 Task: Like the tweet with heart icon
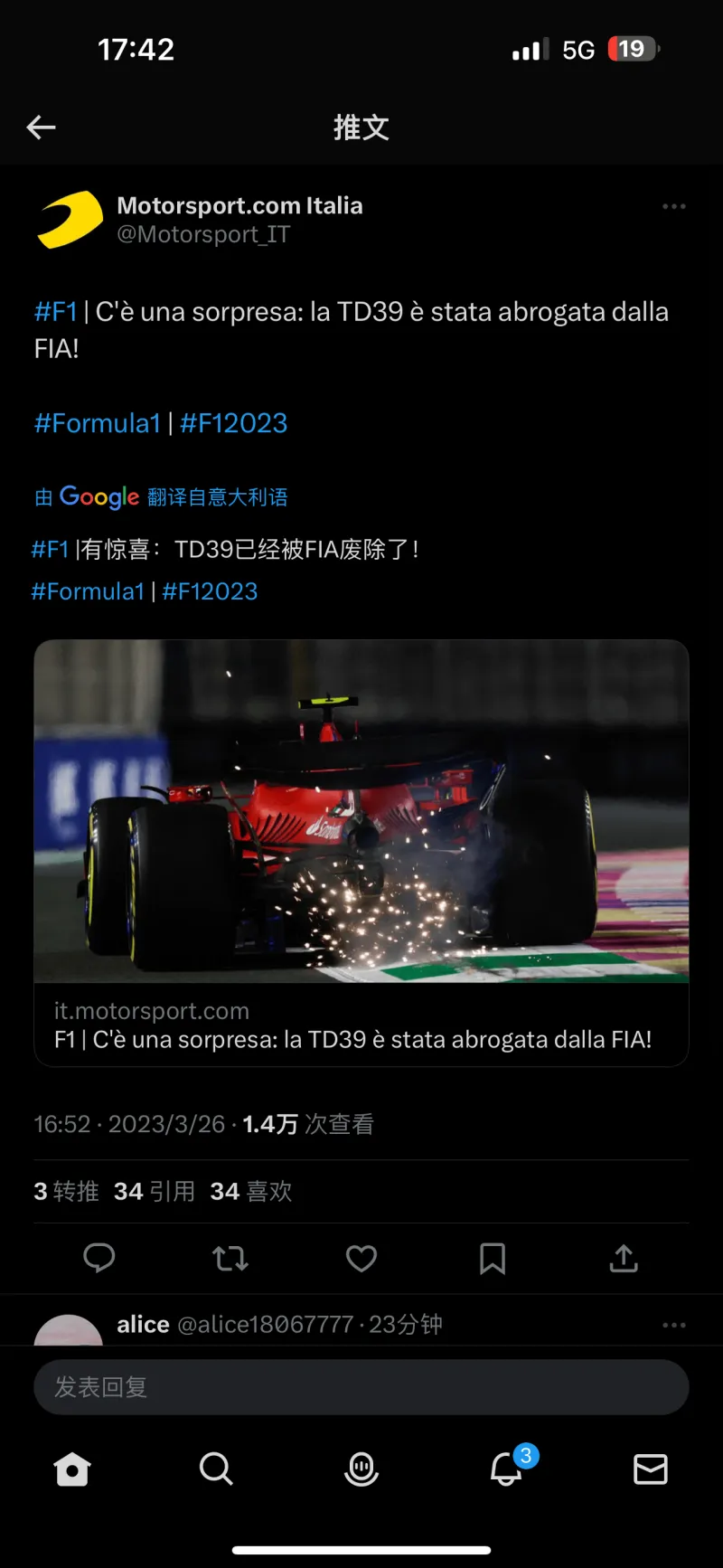tap(361, 1258)
